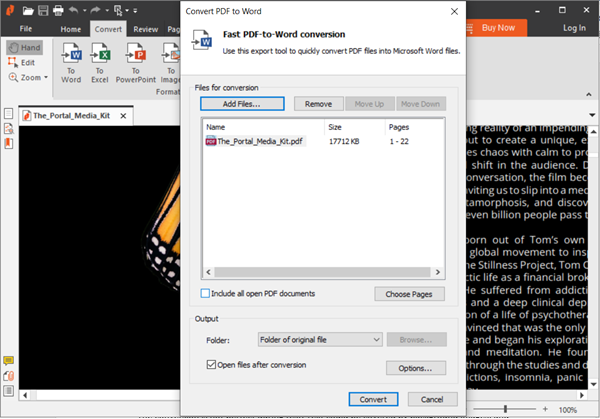
Task: Click the To Excel conversion icon
Action: pos(100,63)
